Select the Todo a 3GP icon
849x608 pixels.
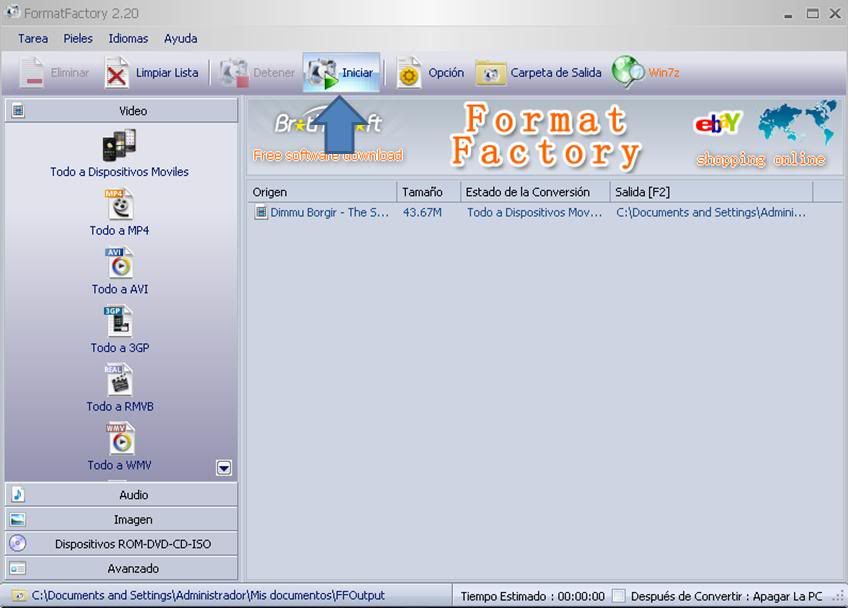click(118, 321)
